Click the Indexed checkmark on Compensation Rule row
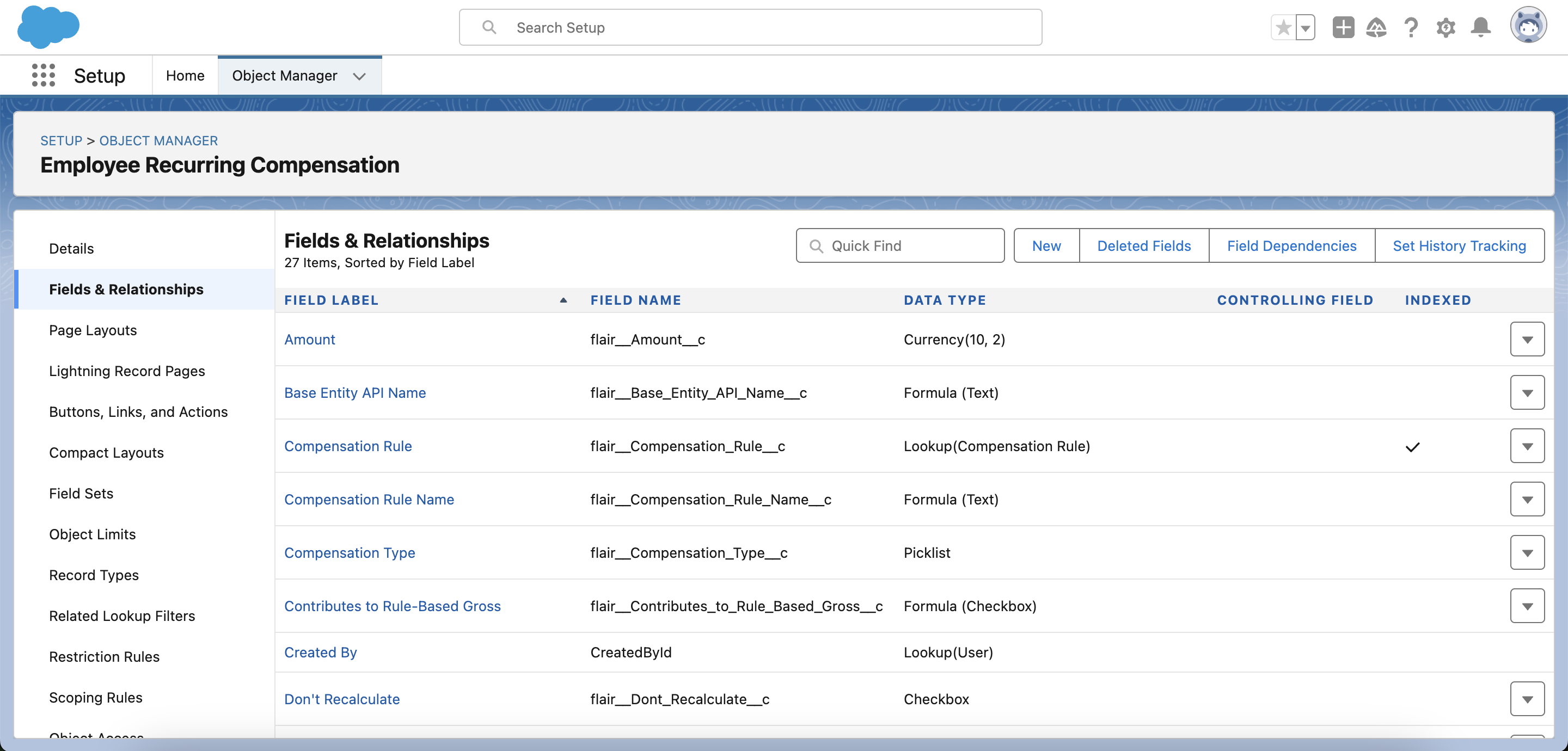 point(1413,448)
